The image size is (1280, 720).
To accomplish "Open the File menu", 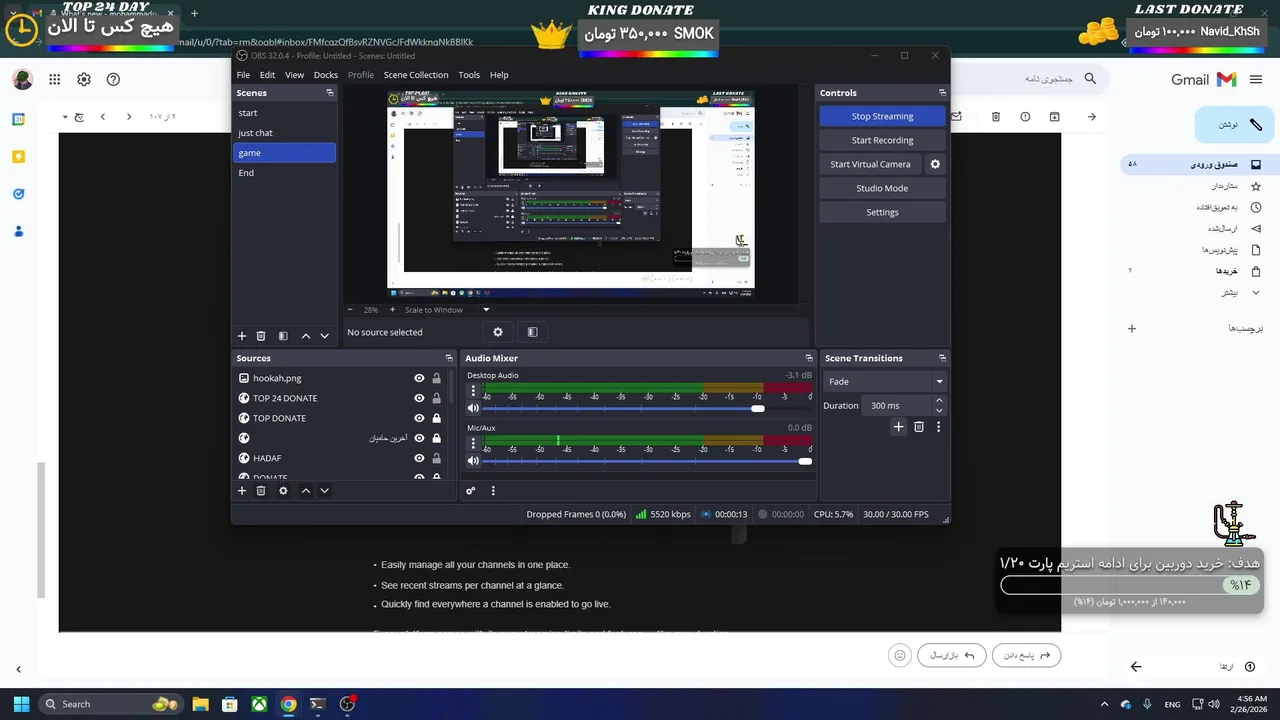I will tap(243, 75).
